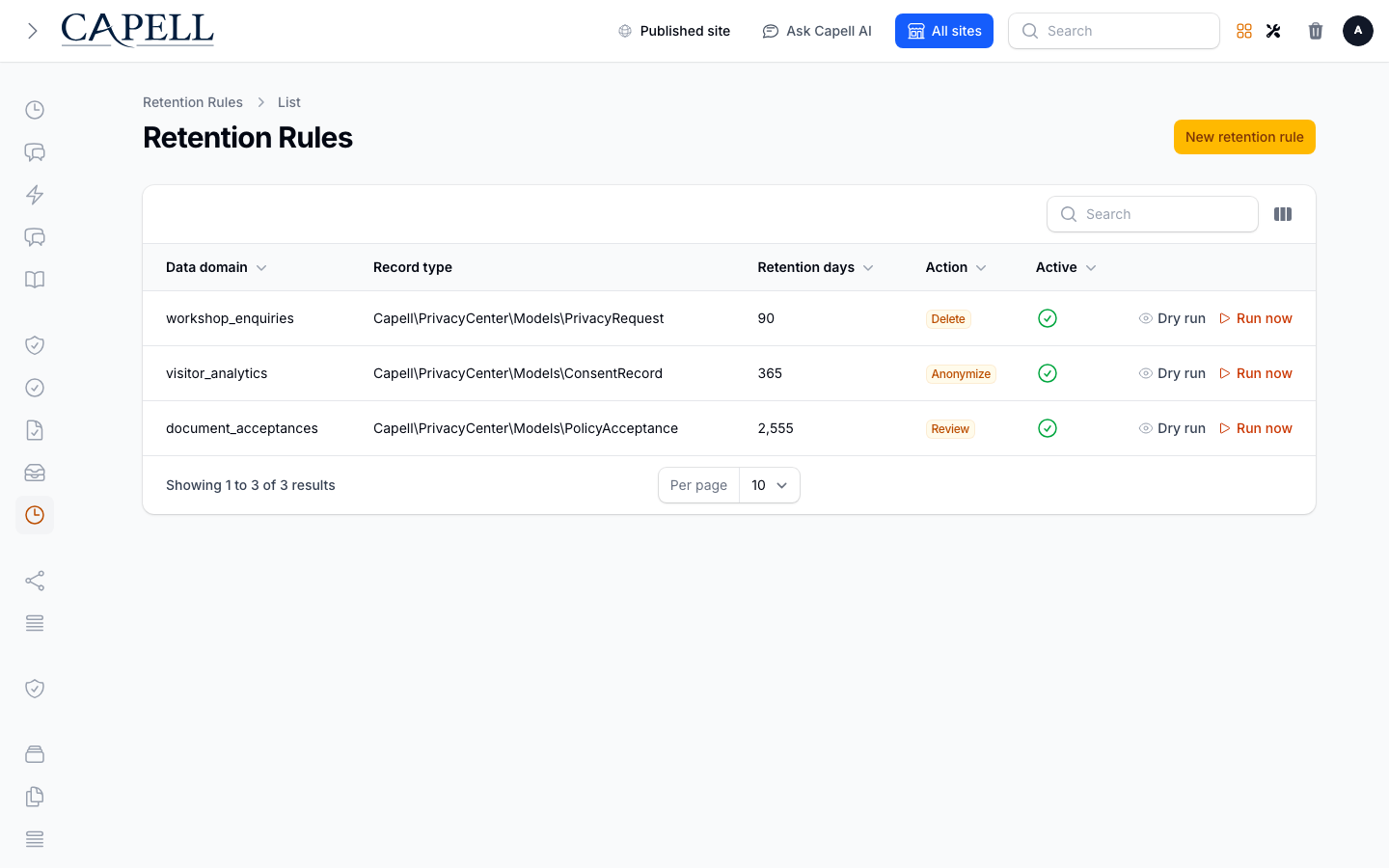This screenshot has height=868, width=1389.
Task: Open the share nodes sidebar icon
Action: (35, 581)
